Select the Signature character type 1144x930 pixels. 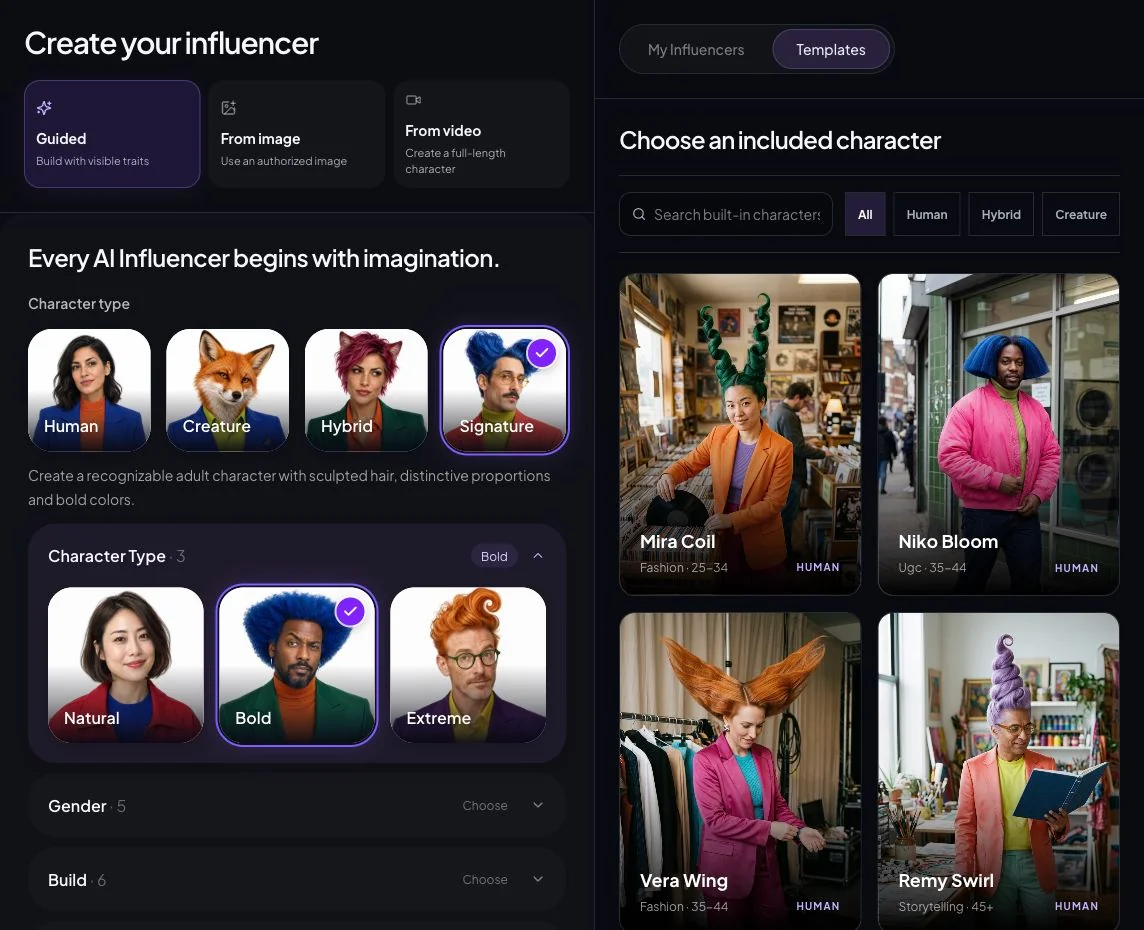click(x=505, y=390)
